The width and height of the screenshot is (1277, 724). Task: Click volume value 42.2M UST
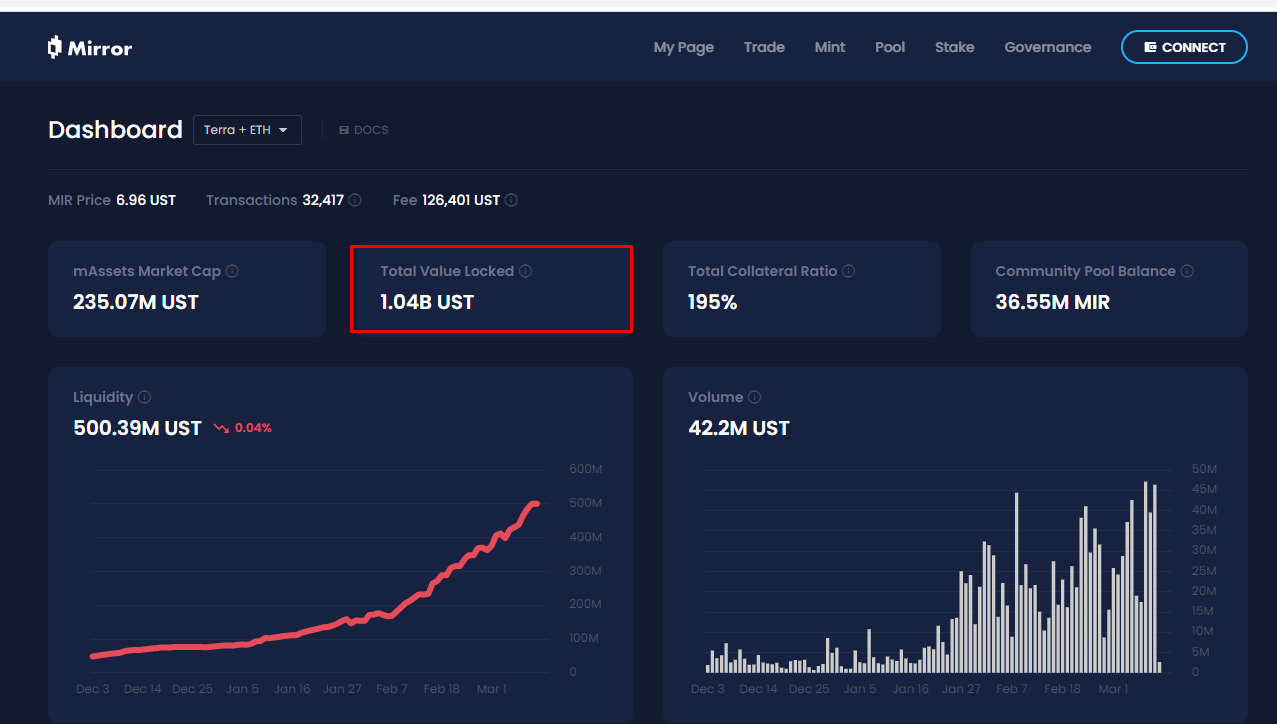coord(739,428)
